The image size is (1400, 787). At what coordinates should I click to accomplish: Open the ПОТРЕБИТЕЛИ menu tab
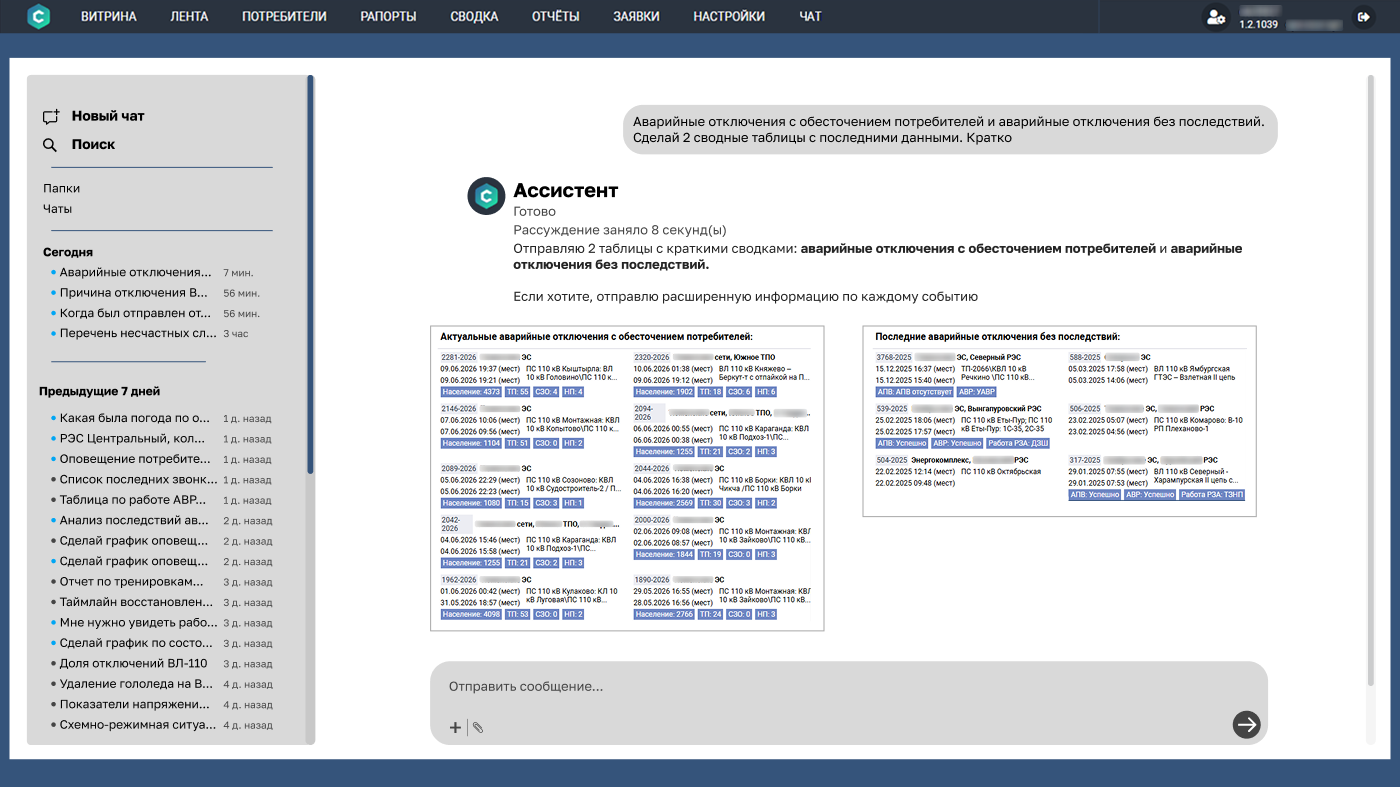pyautogui.click(x=284, y=16)
